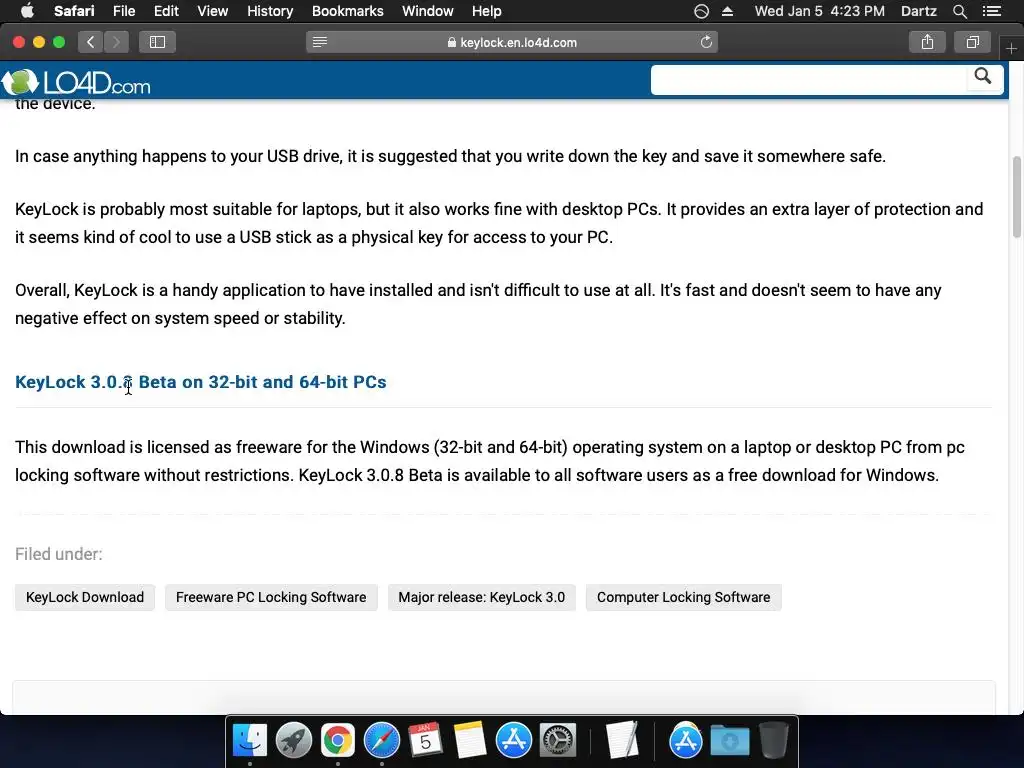Open KeyLock 3.0.8 Beta heading link
1024x768 pixels.
(200, 382)
